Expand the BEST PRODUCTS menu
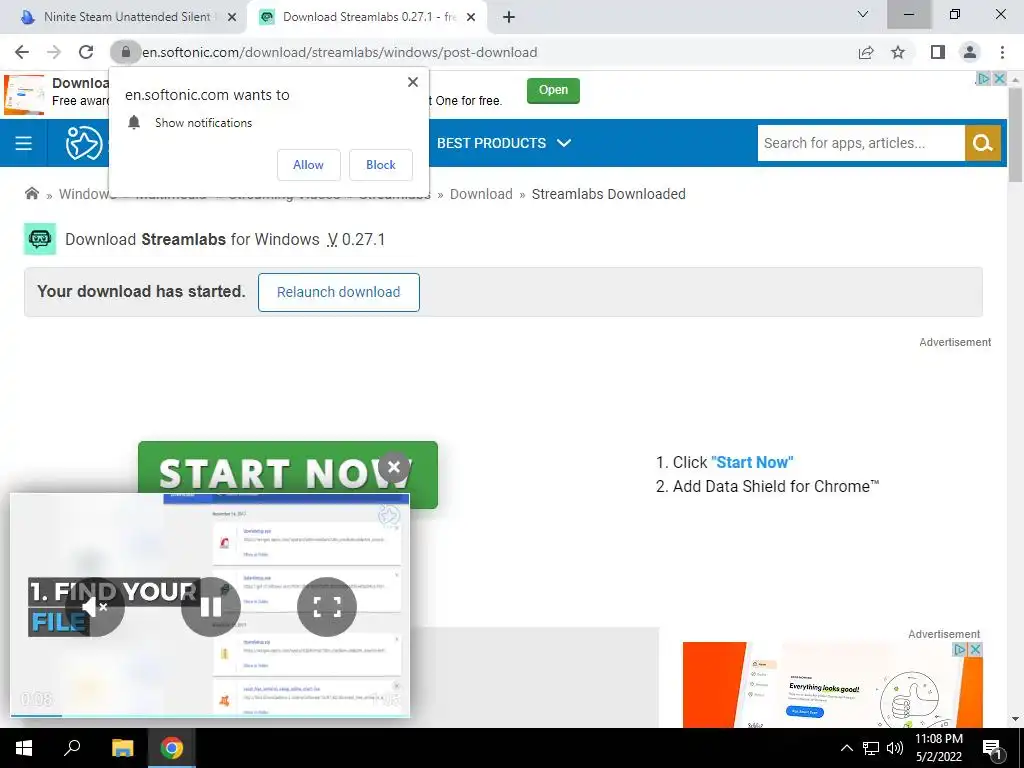Viewport: 1024px width, 768px height. click(504, 143)
